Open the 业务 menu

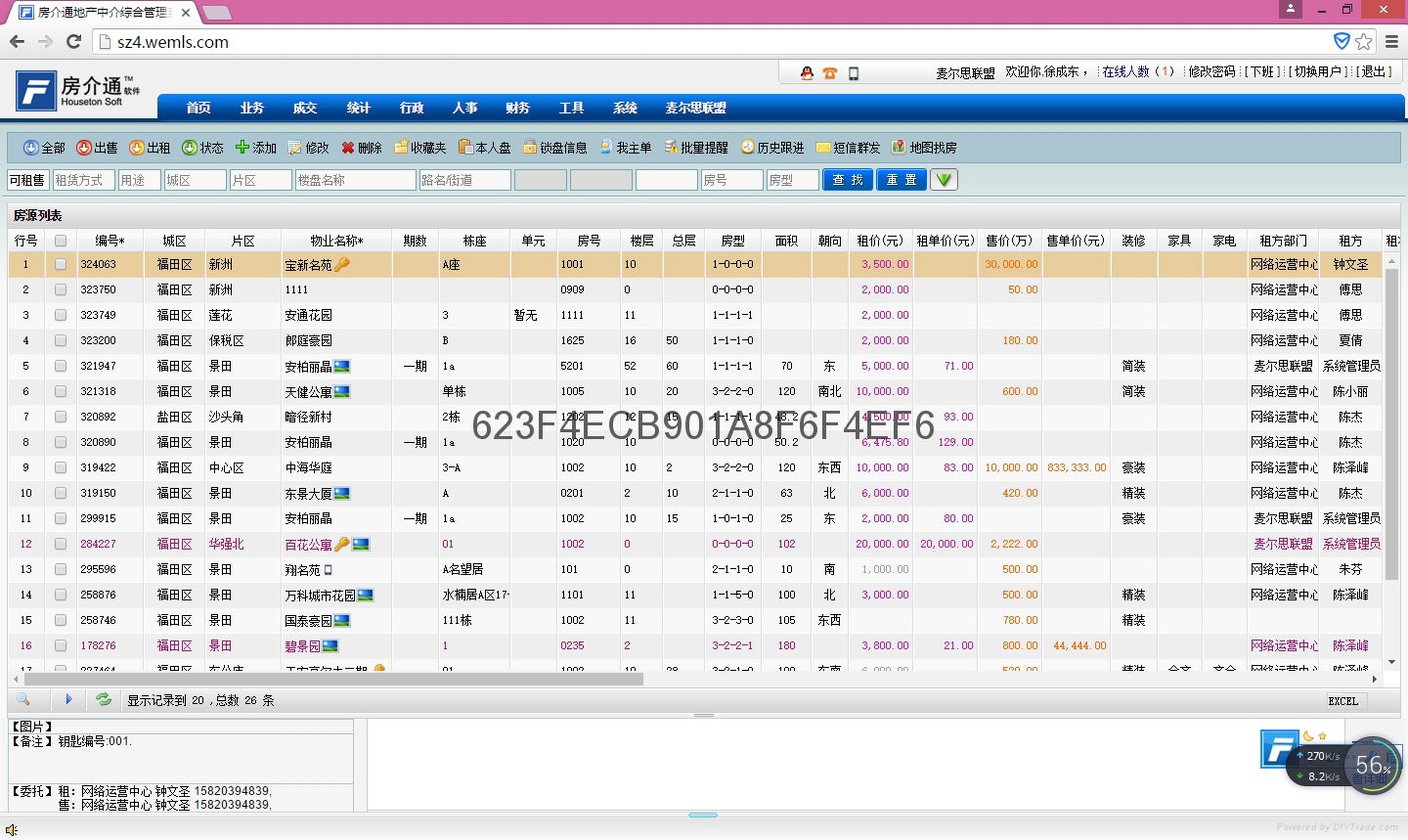pos(252,108)
